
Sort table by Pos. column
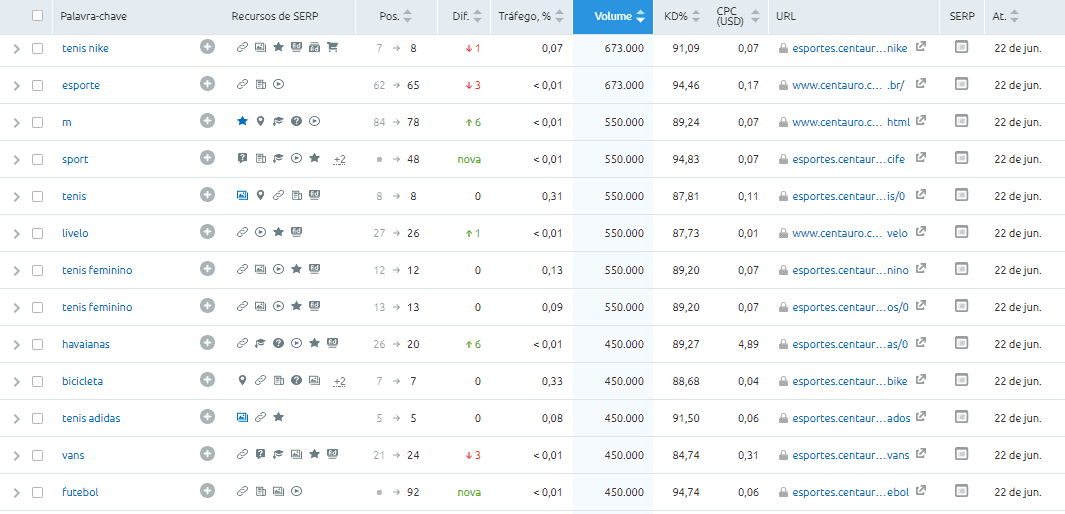[396, 16]
